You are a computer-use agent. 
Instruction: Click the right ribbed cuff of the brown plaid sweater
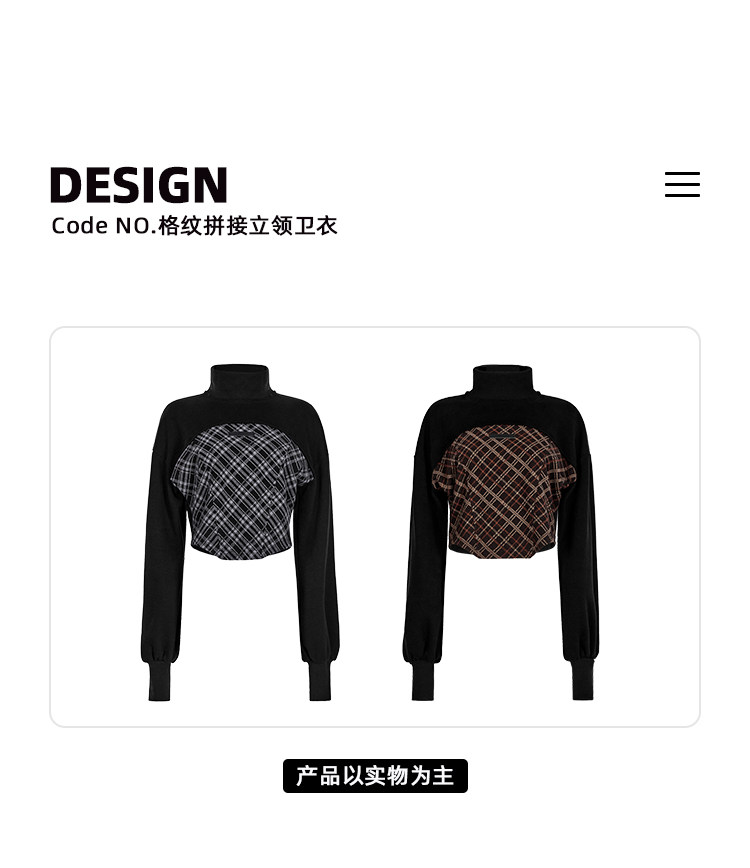coord(582,680)
